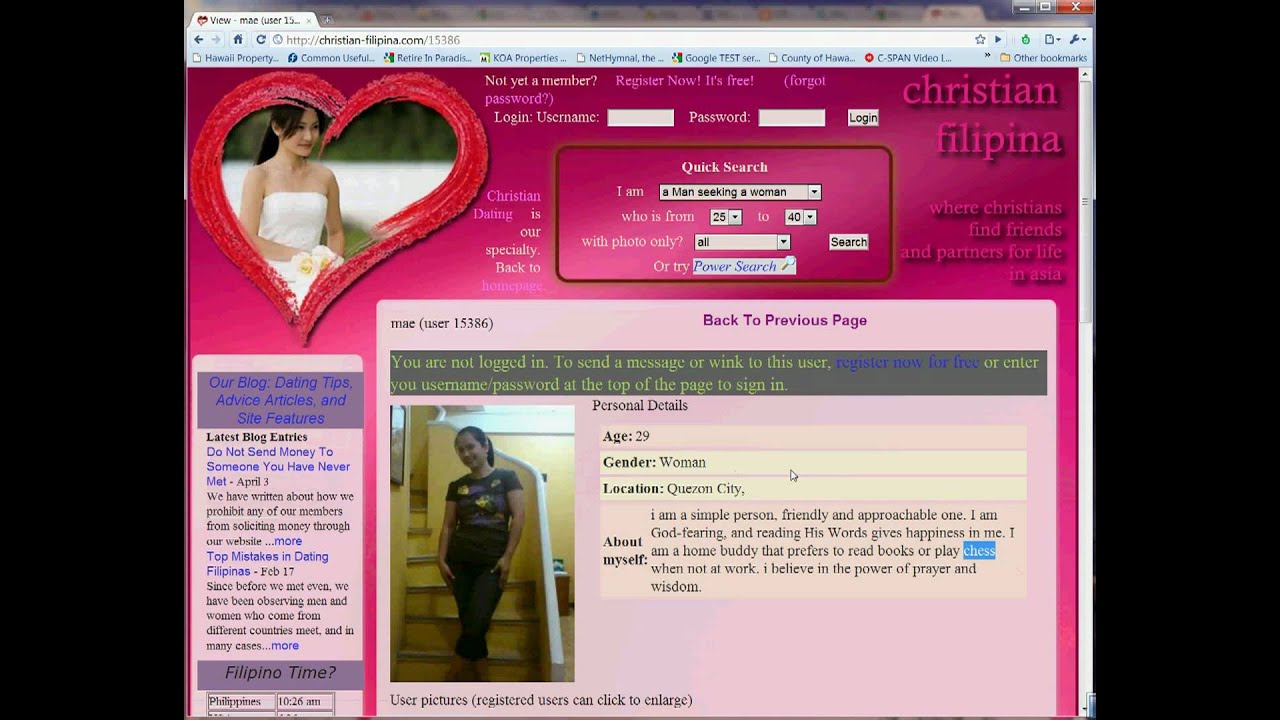Image resolution: width=1280 pixels, height=720 pixels.
Task: Open the Google TEST ser bookmark
Action: point(715,58)
